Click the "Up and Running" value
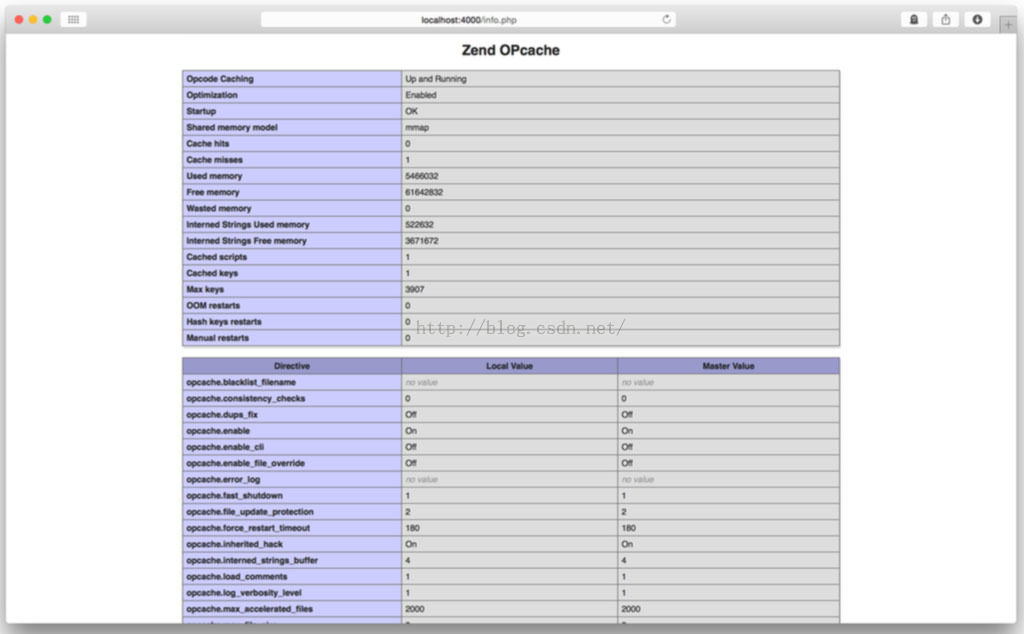 point(436,79)
